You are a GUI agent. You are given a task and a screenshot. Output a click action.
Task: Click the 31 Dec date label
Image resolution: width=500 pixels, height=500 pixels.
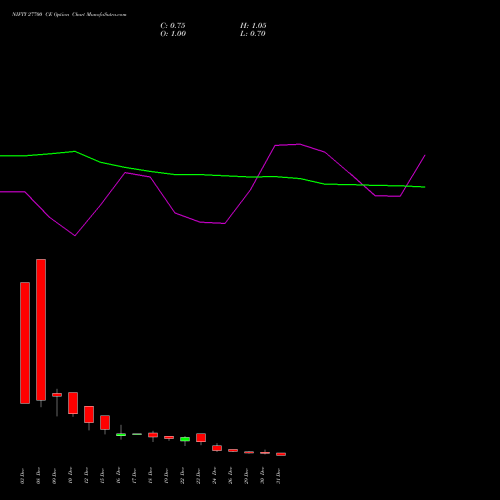[x=278, y=476]
